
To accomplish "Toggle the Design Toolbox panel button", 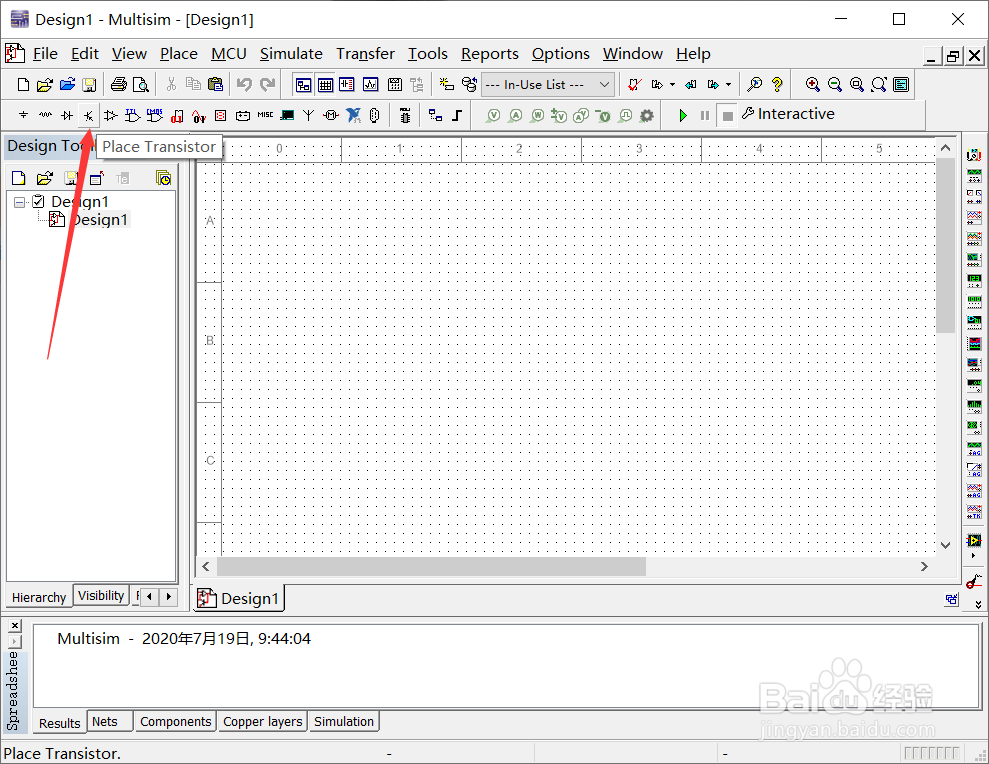I will 303,85.
